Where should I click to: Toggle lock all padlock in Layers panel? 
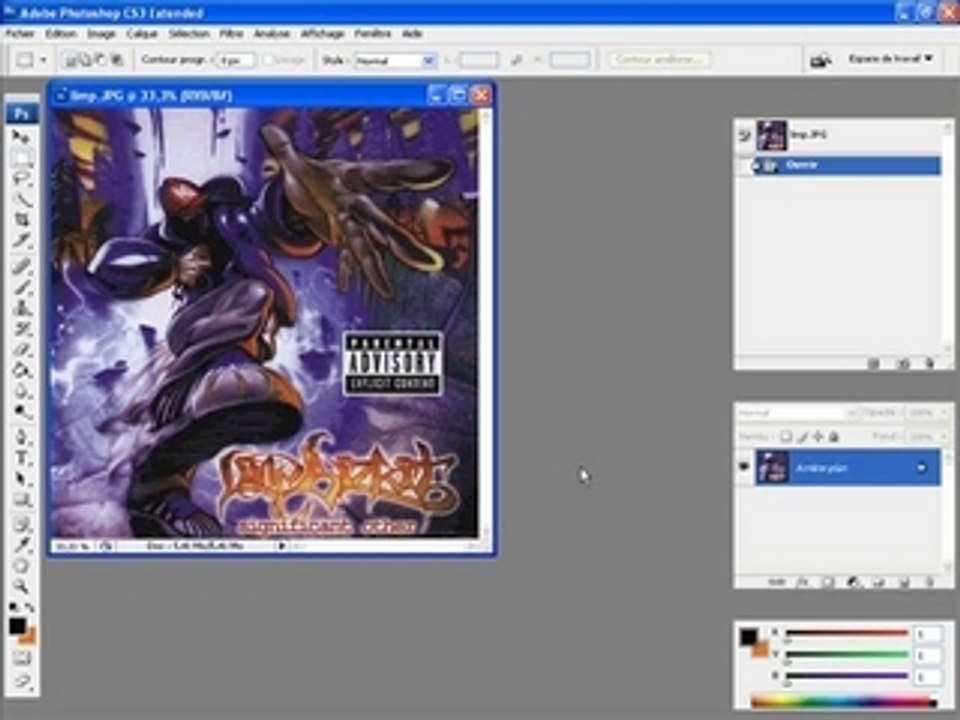(833, 437)
